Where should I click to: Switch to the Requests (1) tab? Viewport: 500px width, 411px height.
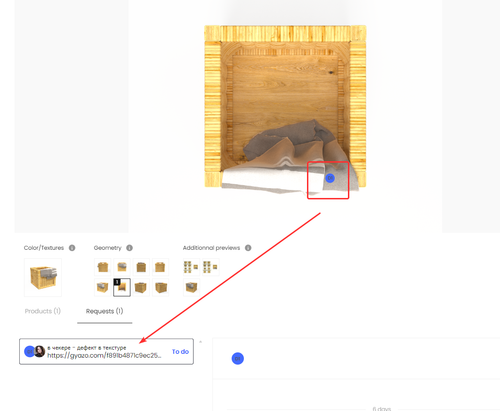coord(104,311)
